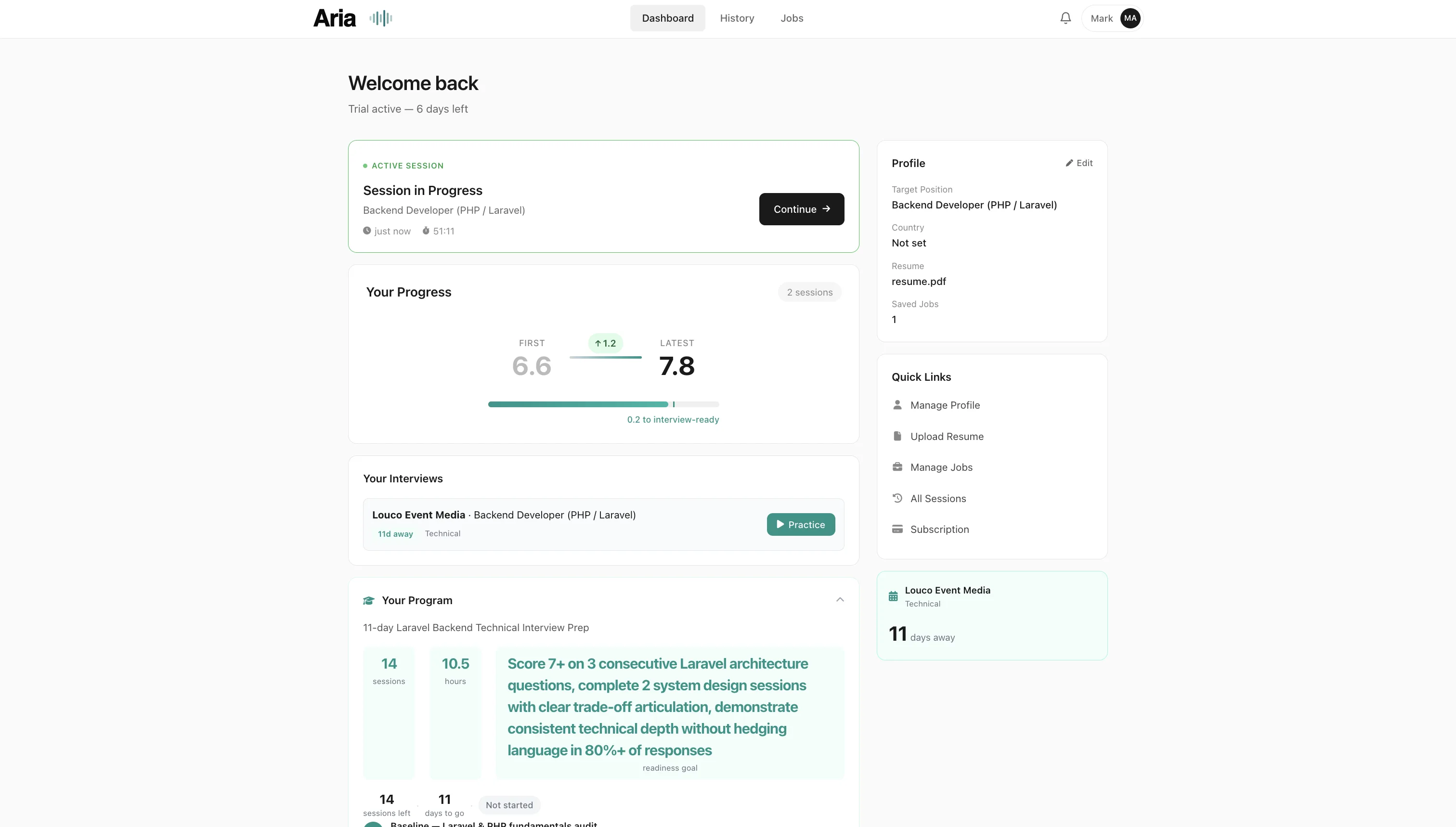Continue the active session
This screenshot has height=827, width=1456.
click(x=802, y=209)
